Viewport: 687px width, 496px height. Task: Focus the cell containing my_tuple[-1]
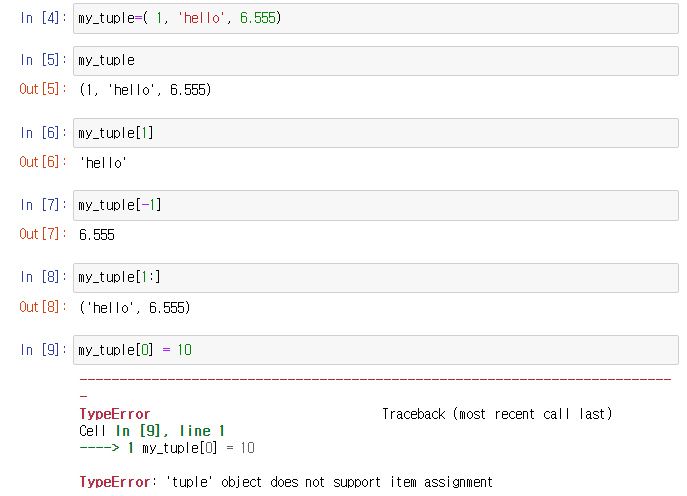tap(376, 205)
